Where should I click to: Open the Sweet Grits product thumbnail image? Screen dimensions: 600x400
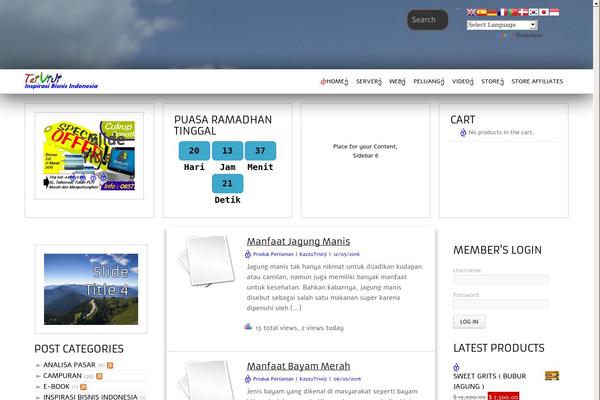pyautogui.click(x=552, y=376)
